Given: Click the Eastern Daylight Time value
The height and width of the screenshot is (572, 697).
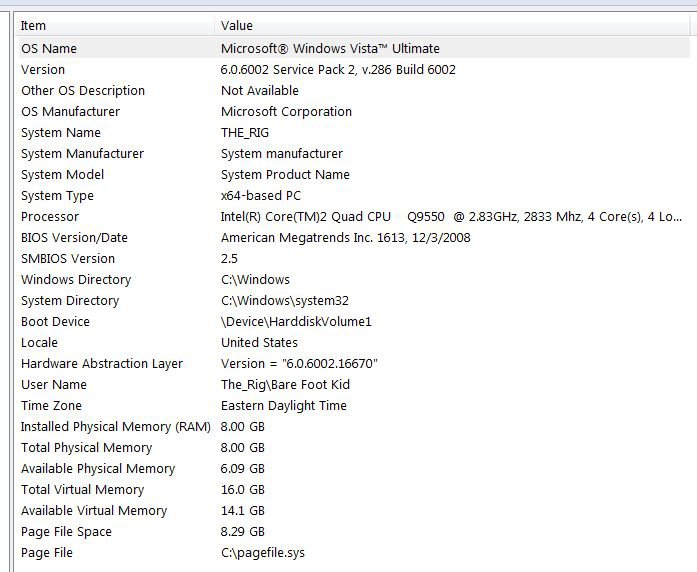Looking at the screenshot, I should tap(284, 406).
